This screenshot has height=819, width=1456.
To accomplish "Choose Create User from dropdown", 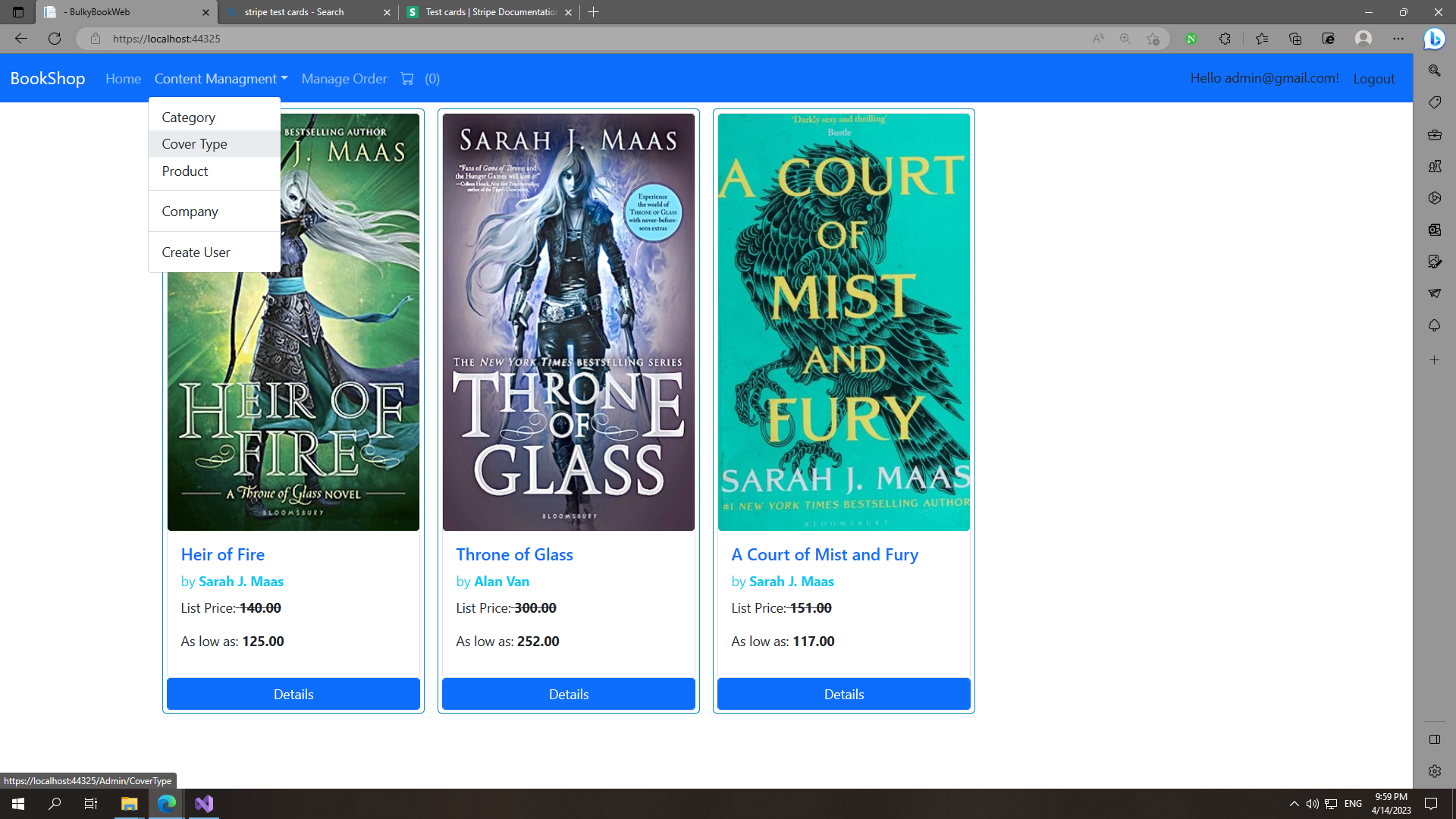I will (x=196, y=253).
